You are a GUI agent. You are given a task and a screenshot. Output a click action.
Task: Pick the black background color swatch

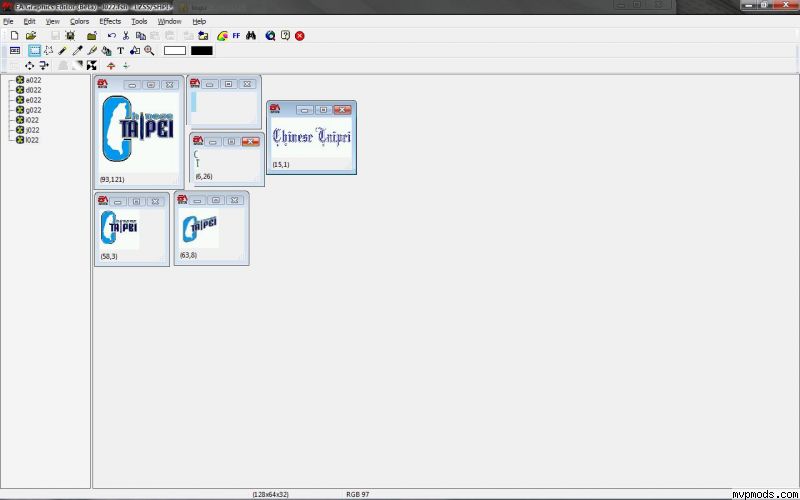pyautogui.click(x=202, y=51)
